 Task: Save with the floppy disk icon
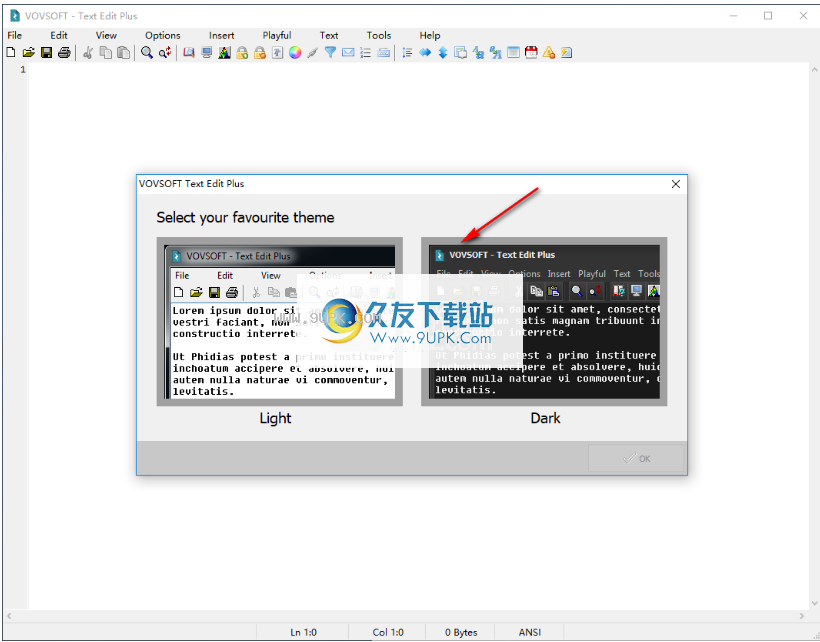47,52
